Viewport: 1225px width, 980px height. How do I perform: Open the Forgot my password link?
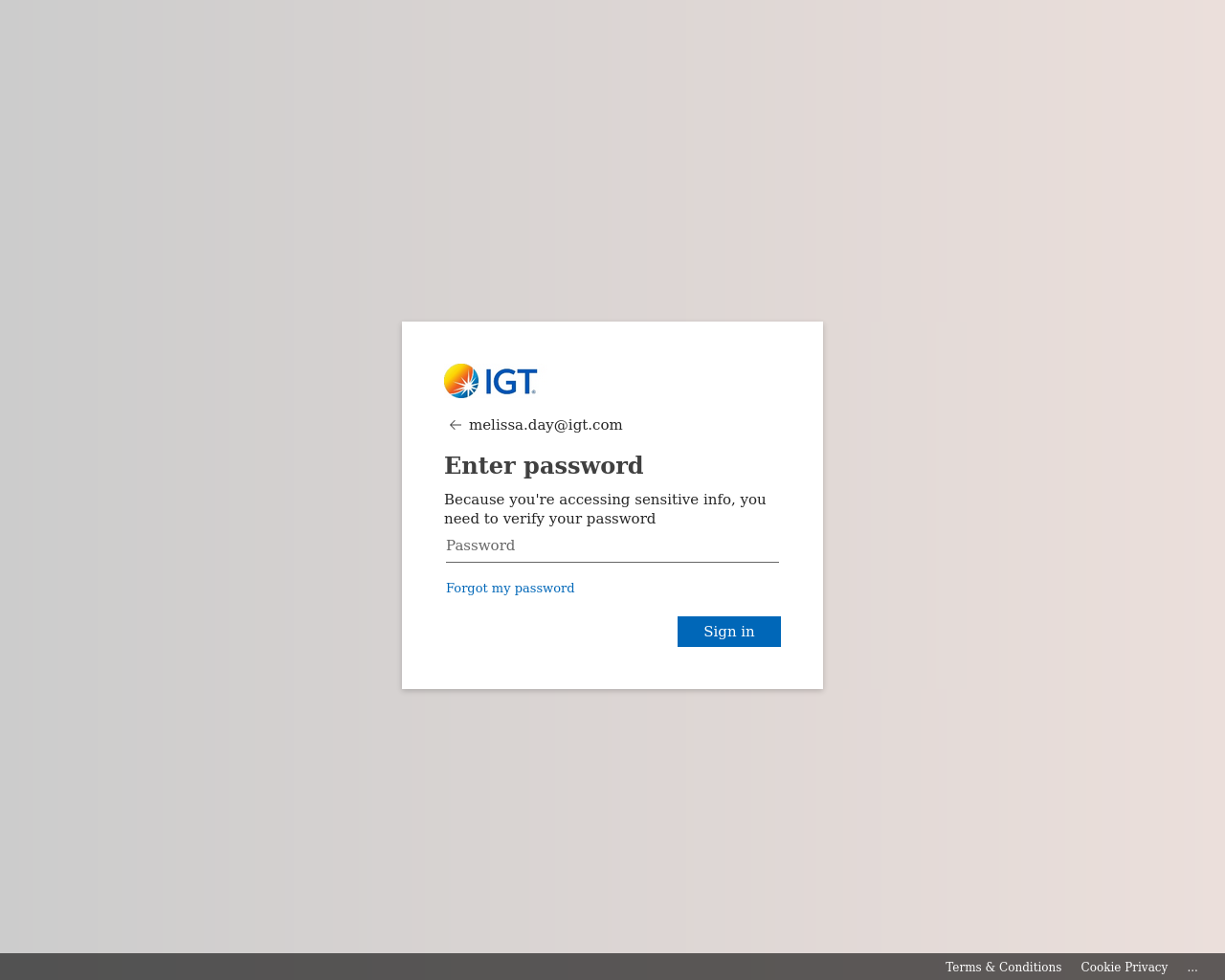coord(510,588)
